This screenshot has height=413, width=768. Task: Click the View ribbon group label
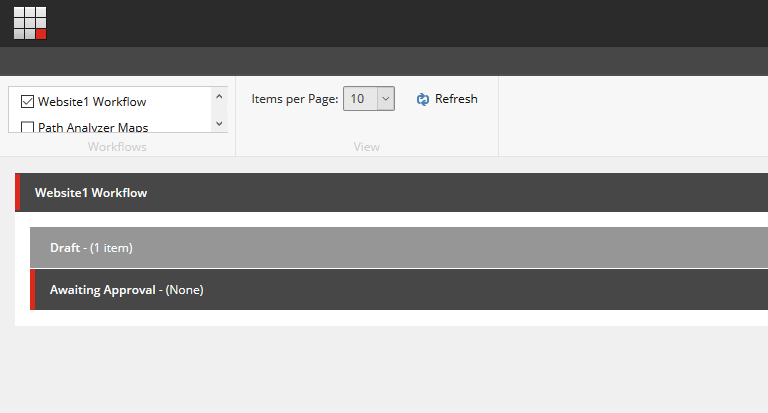(x=367, y=147)
